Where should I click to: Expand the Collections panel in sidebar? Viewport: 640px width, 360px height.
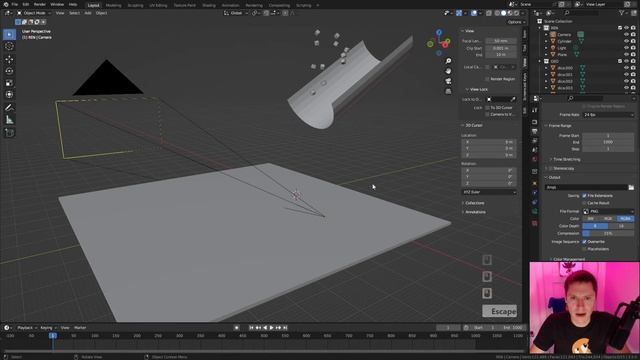473,203
